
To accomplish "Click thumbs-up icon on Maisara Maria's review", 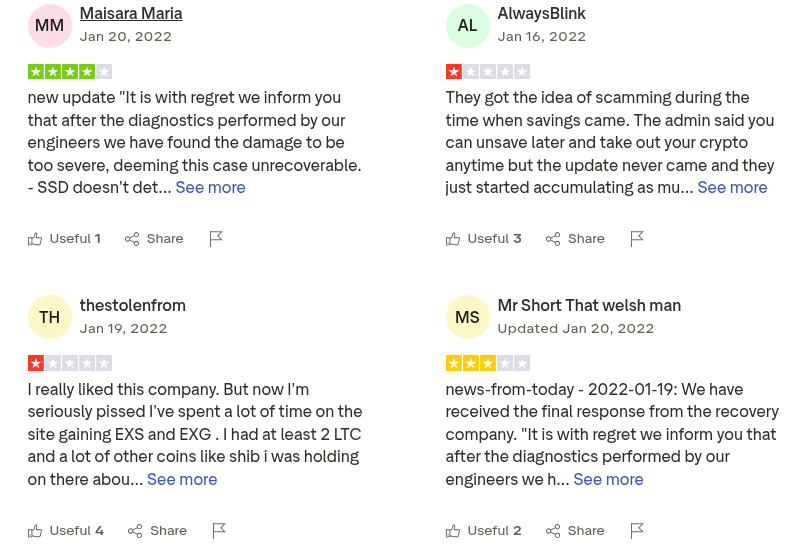I will coord(35,239).
